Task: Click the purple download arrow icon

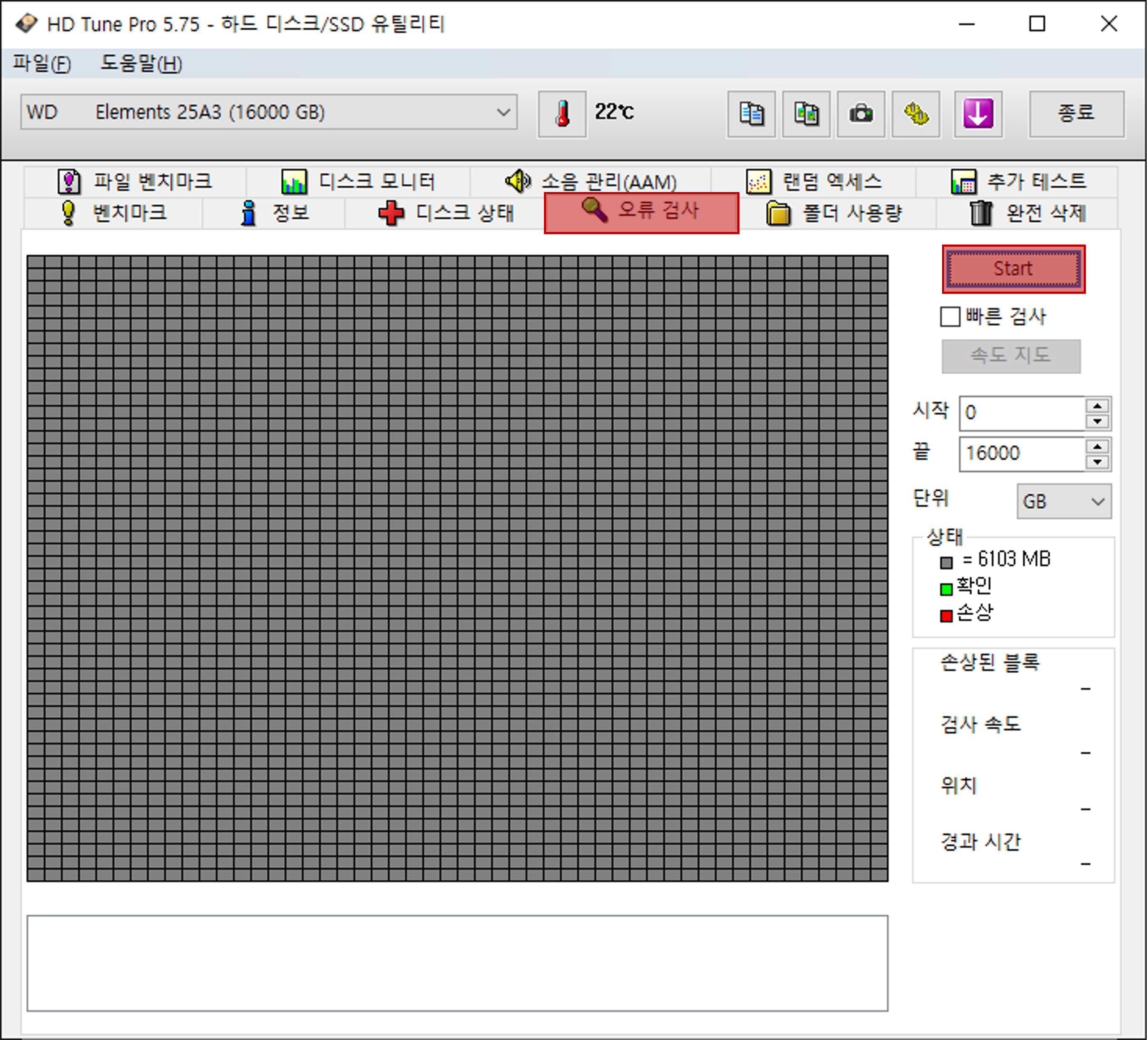Action: (978, 114)
